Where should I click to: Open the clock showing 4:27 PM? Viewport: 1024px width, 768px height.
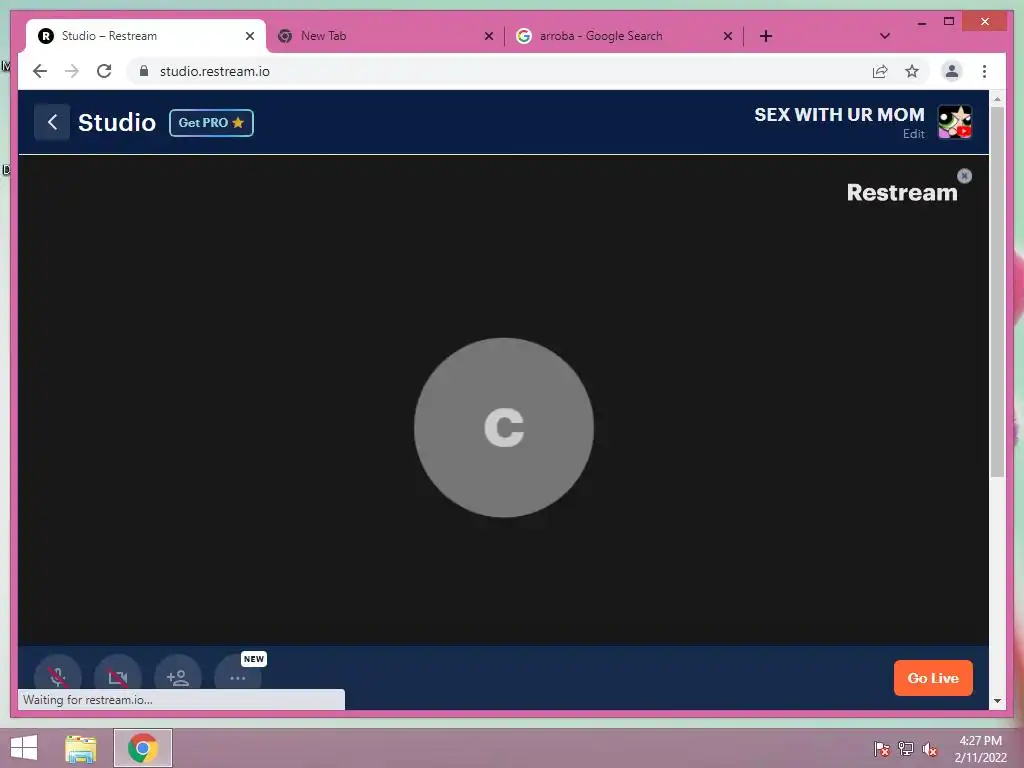tap(980, 749)
